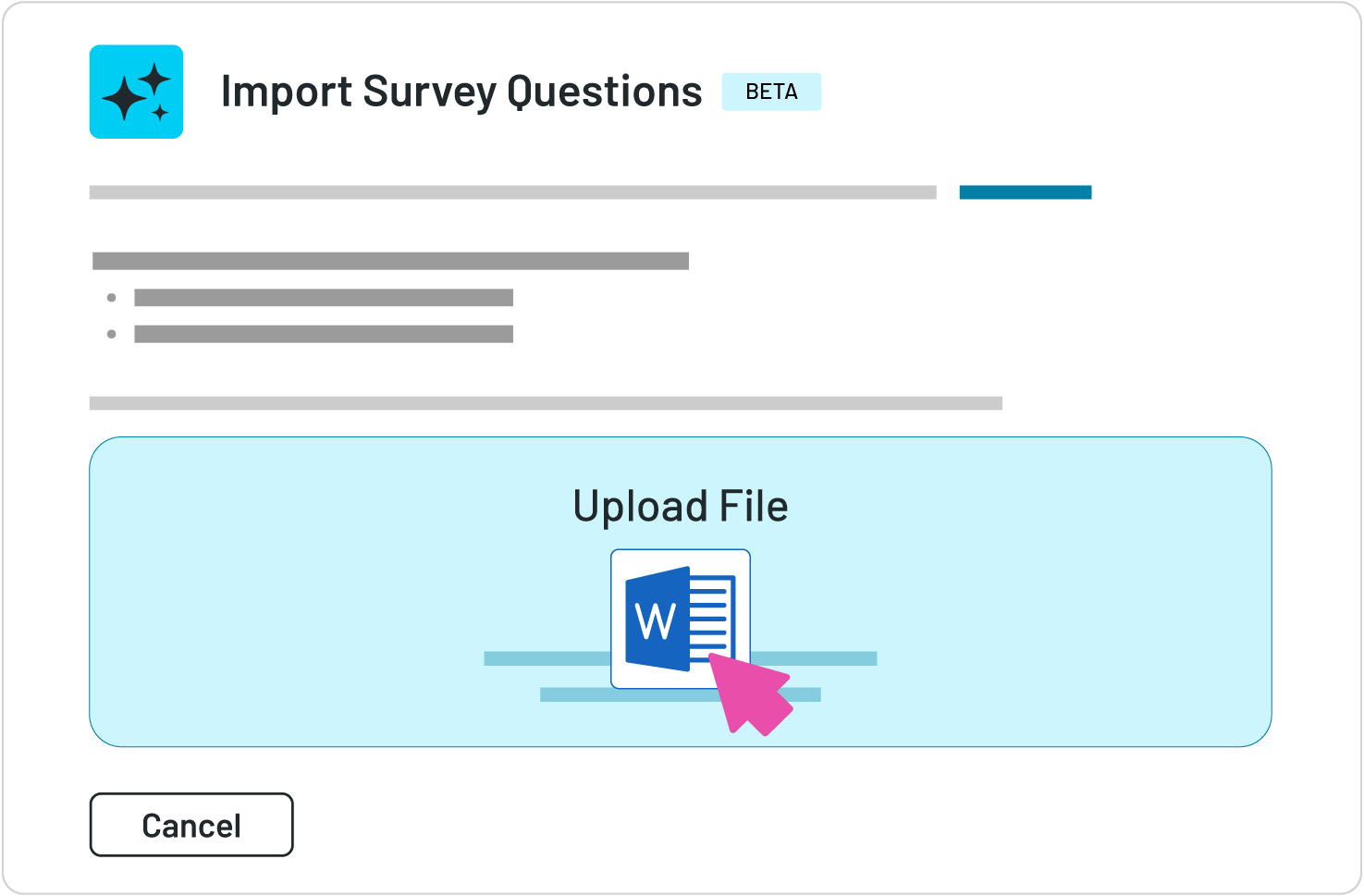Click the light gray description bar under title
Viewport: 1364px width, 896px height.
(512, 192)
